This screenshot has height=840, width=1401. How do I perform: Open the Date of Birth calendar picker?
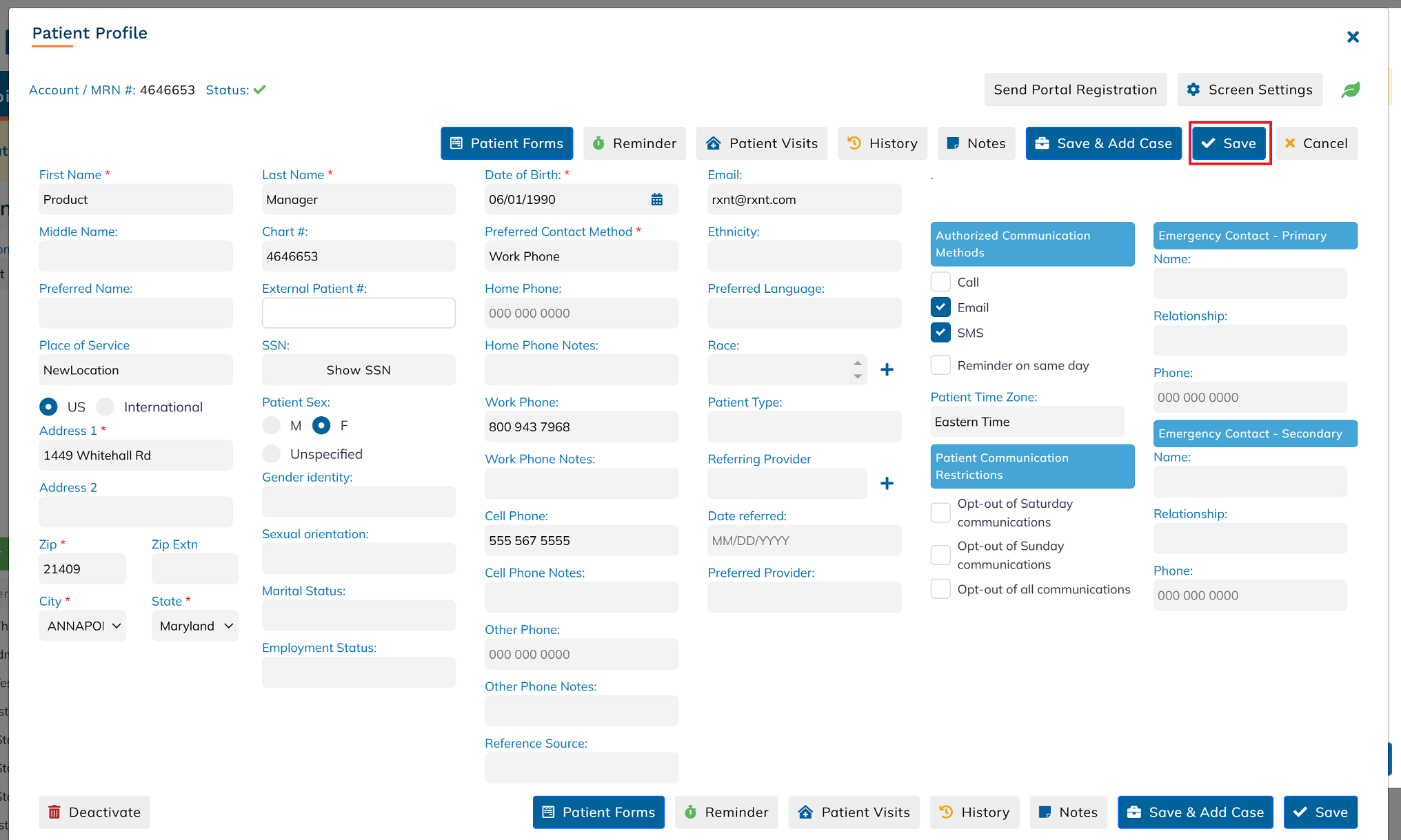tap(656, 200)
